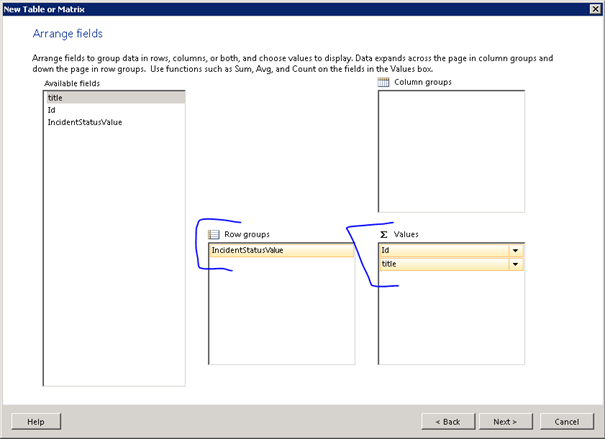The width and height of the screenshot is (605, 439).
Task: Click the Row groups table icon
Action: [214, 233]
